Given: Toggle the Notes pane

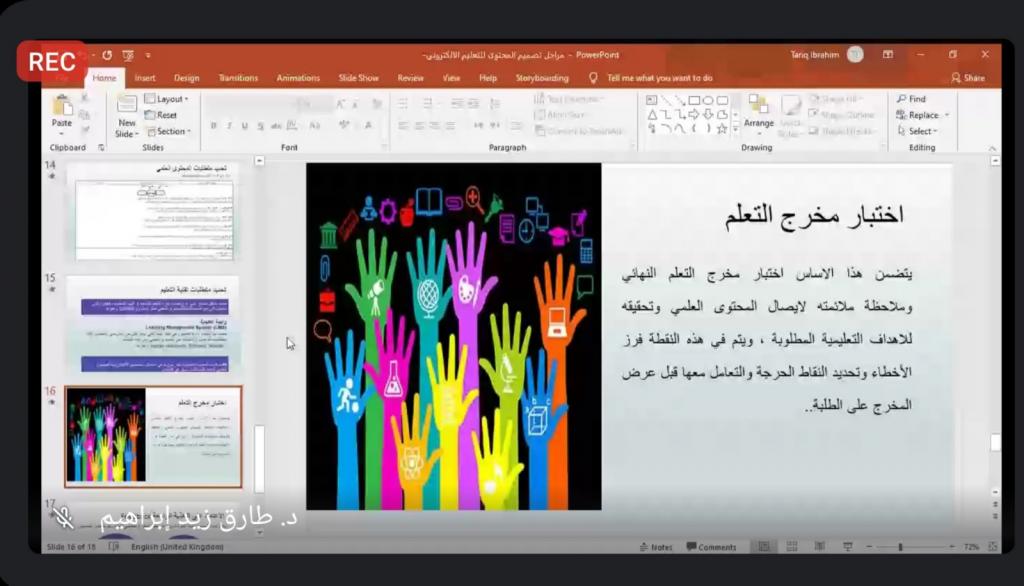Looking at the screenshot, I should tap(656, 547).
